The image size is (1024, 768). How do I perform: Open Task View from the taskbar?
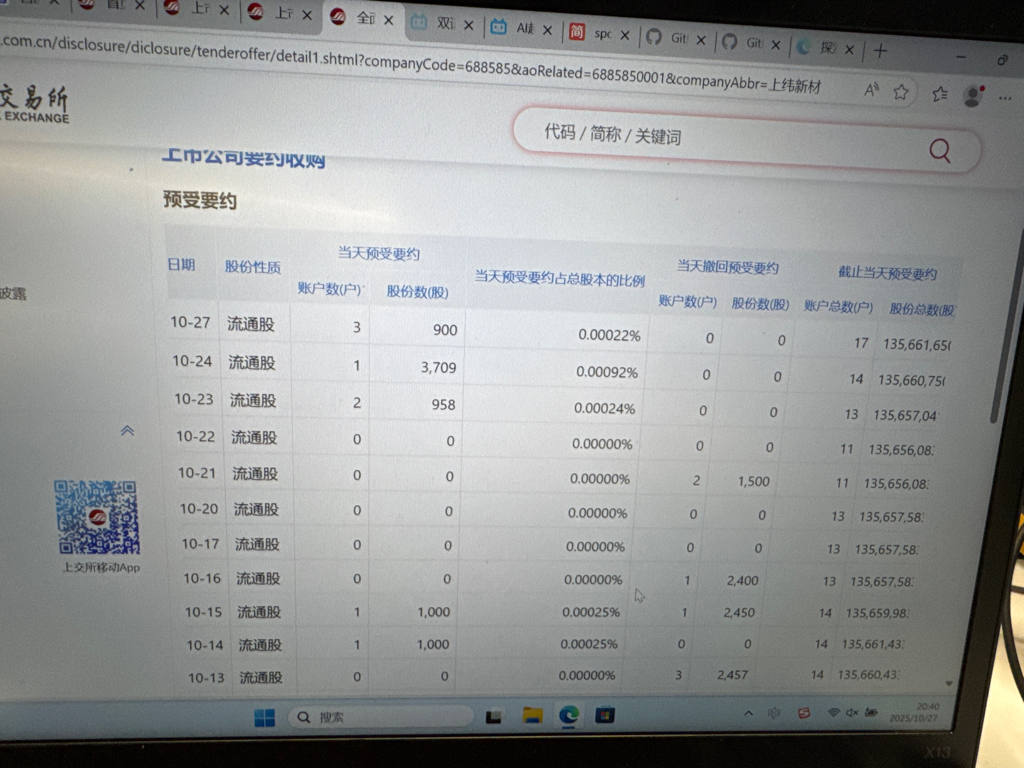[x=494, y=716]
